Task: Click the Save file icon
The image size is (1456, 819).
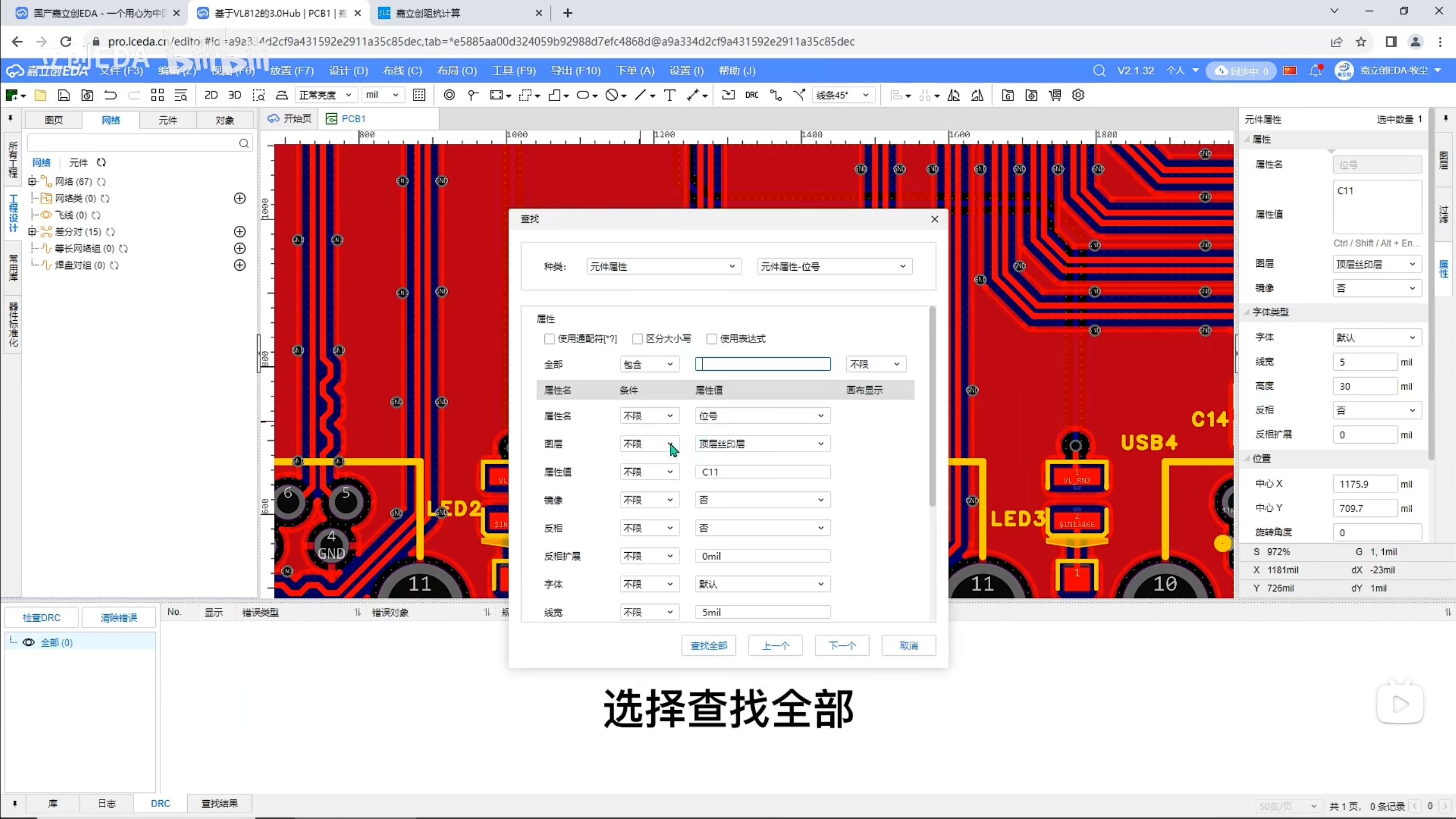Action: (64, 95)
